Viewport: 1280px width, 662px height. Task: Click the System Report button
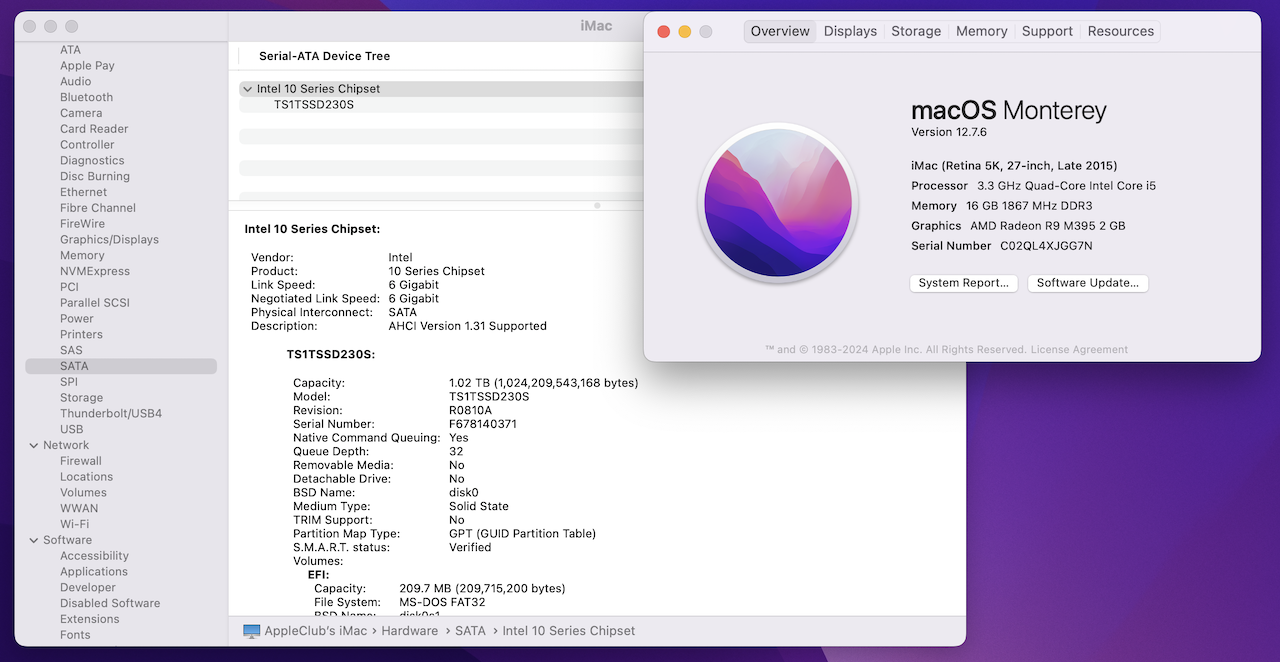tap(963, 283)
